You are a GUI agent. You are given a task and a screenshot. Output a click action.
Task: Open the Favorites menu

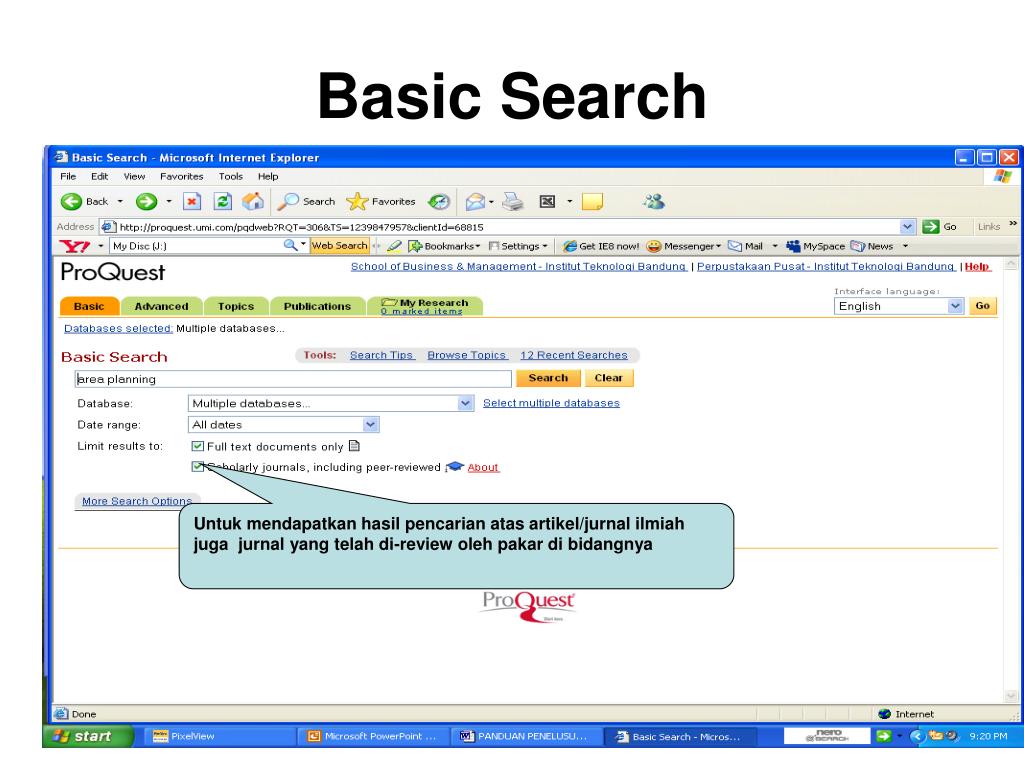[182, 176]
